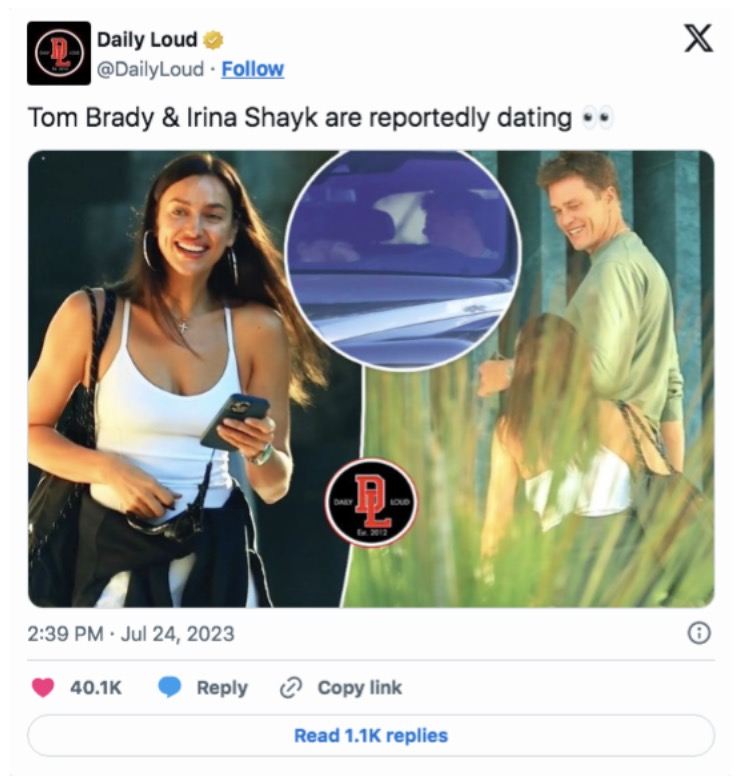Viewport: 742px width, 776px height.
Task: Open the X logo icon
Action: pos(698,38)
